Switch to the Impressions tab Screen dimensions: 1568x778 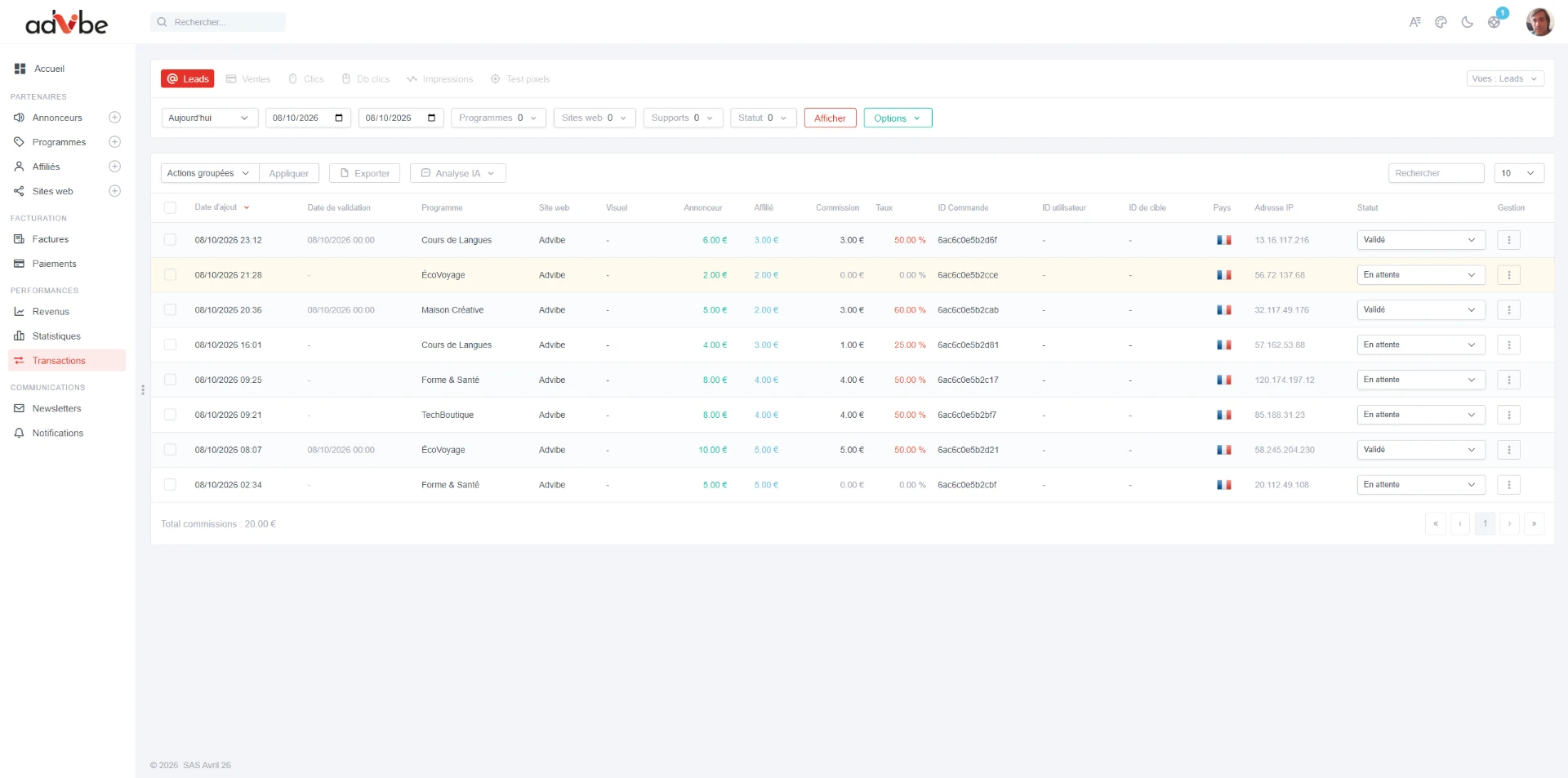pyautogui.click(x=440, y=79)
